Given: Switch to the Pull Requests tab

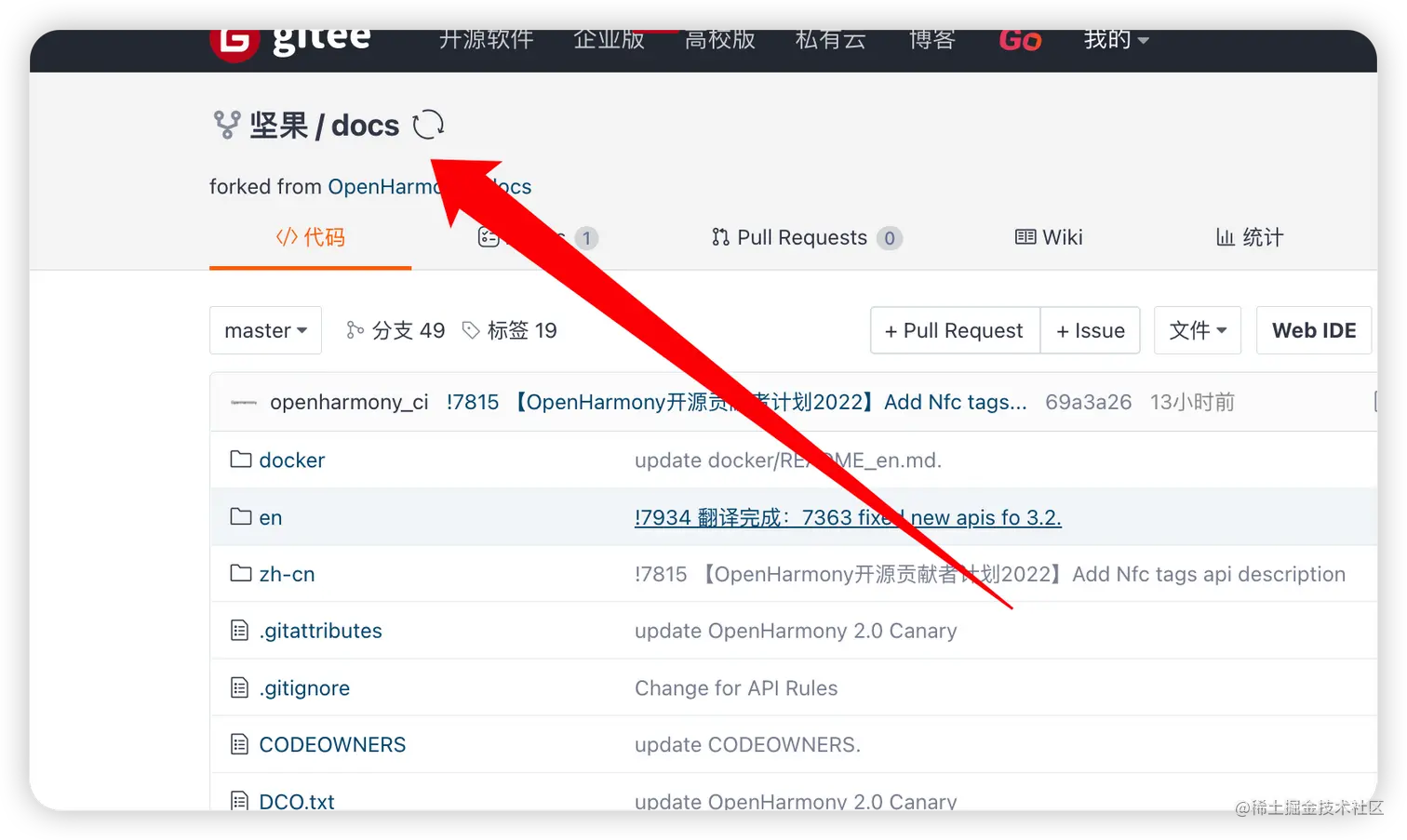Looking at the screenshot, I should pyautogui.click(x=807, y=237).
